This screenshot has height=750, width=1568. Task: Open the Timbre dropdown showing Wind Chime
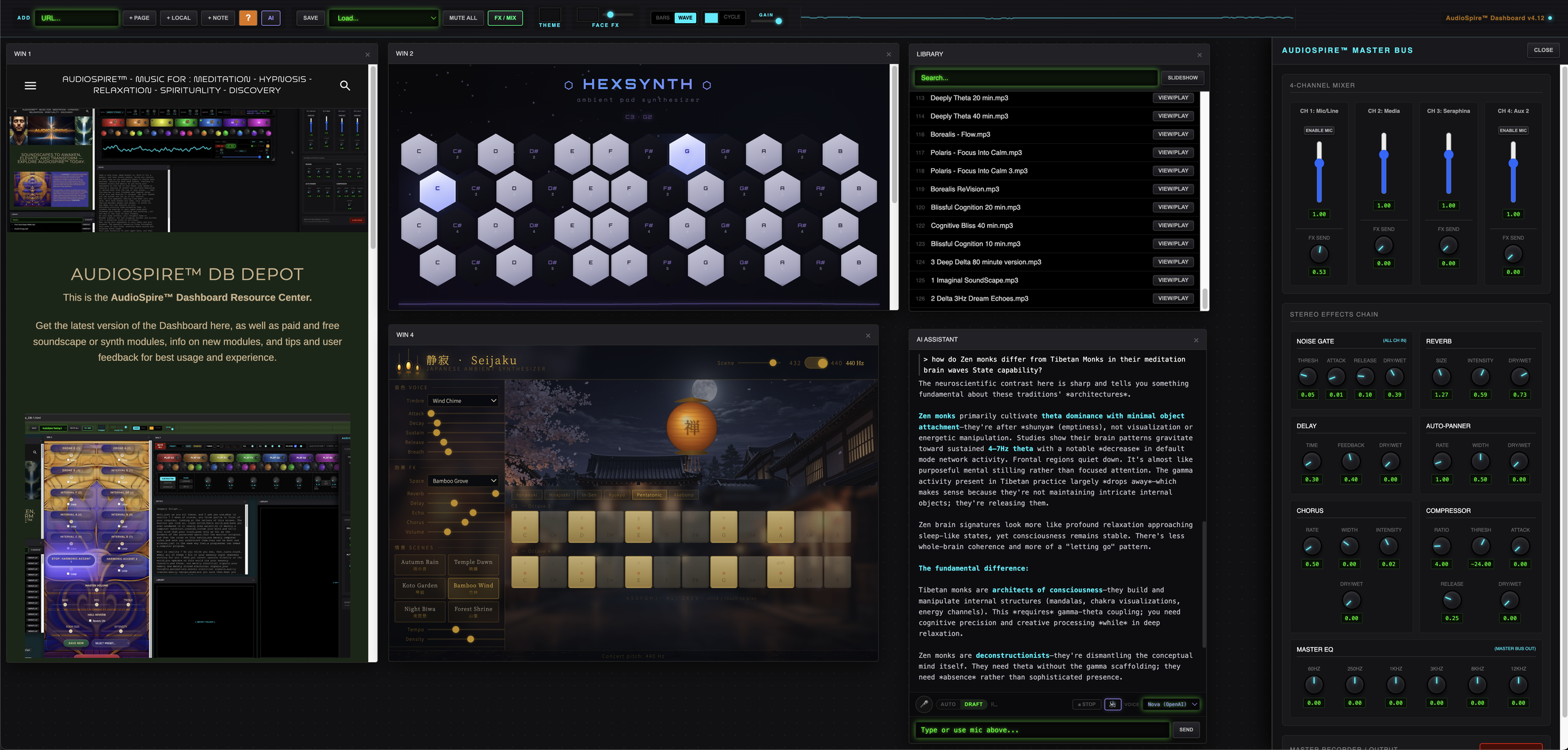coord(463,400)
